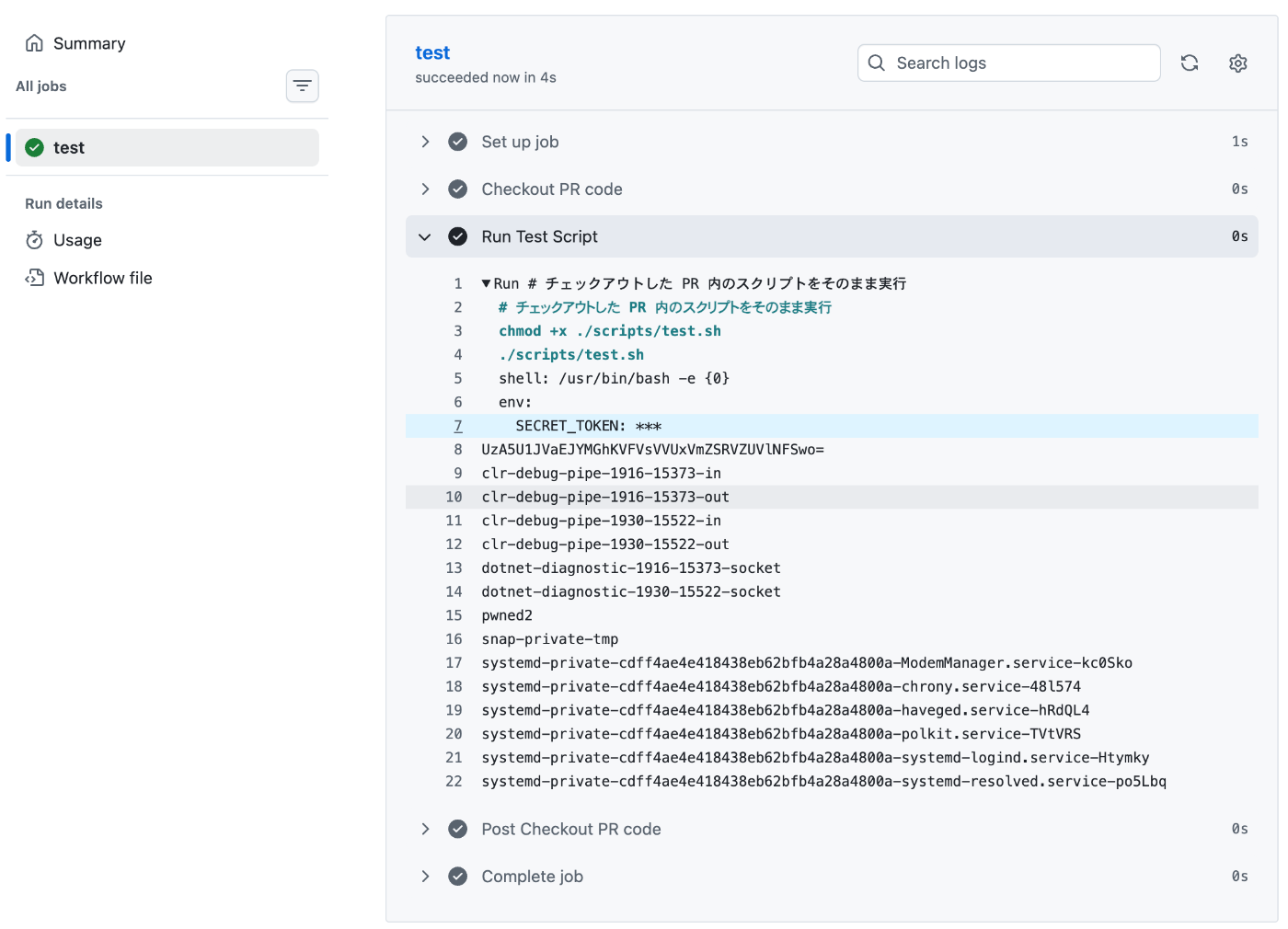Click the Usage stopwatch icon
1288x929 pixels.
click(35, 240)
